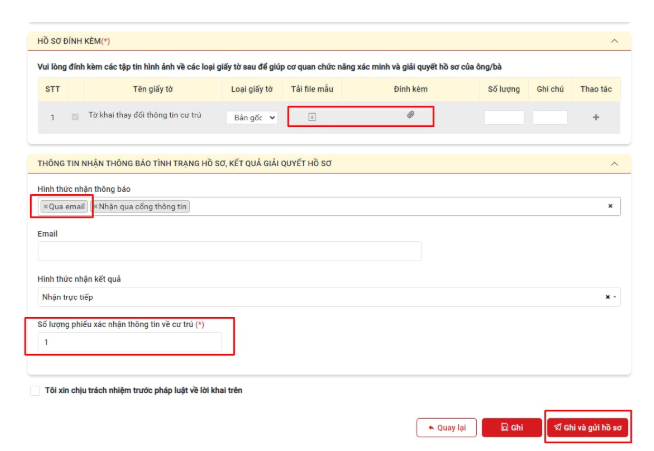
Task: Toggle the Tờ khai row checkbox
Action: (75, 117)
